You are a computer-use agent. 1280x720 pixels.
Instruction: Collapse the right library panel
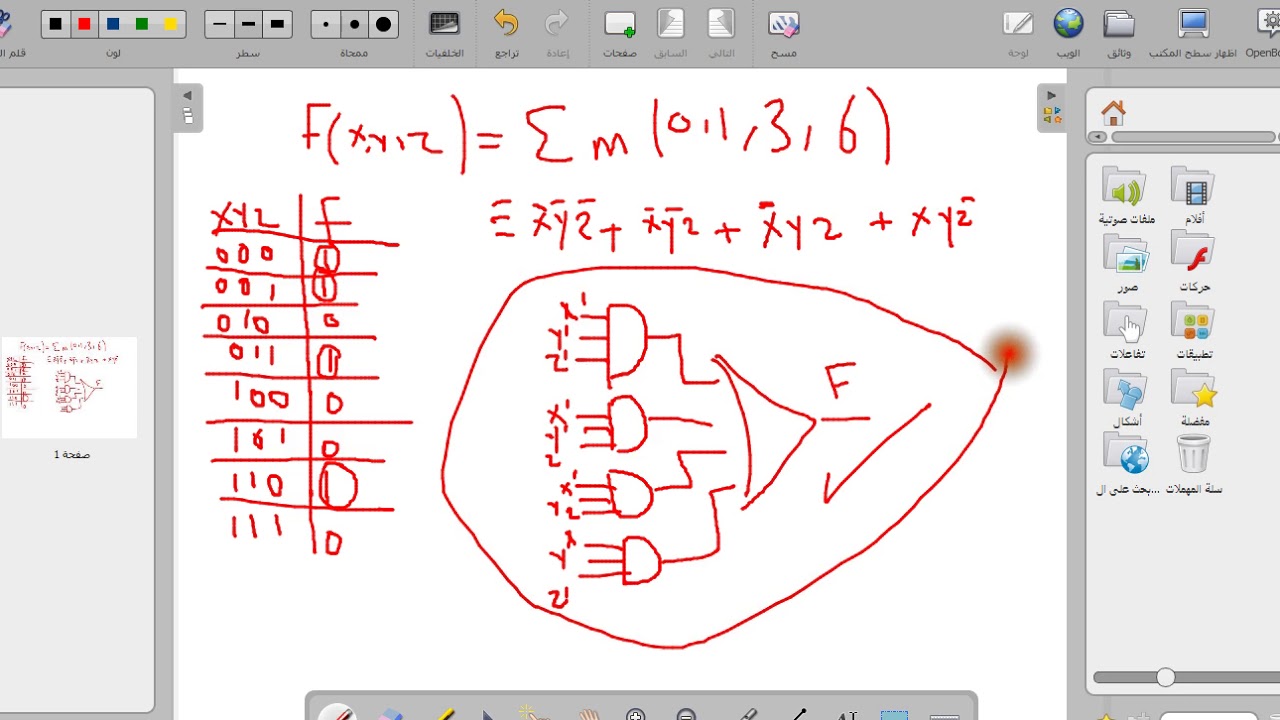1051,96
